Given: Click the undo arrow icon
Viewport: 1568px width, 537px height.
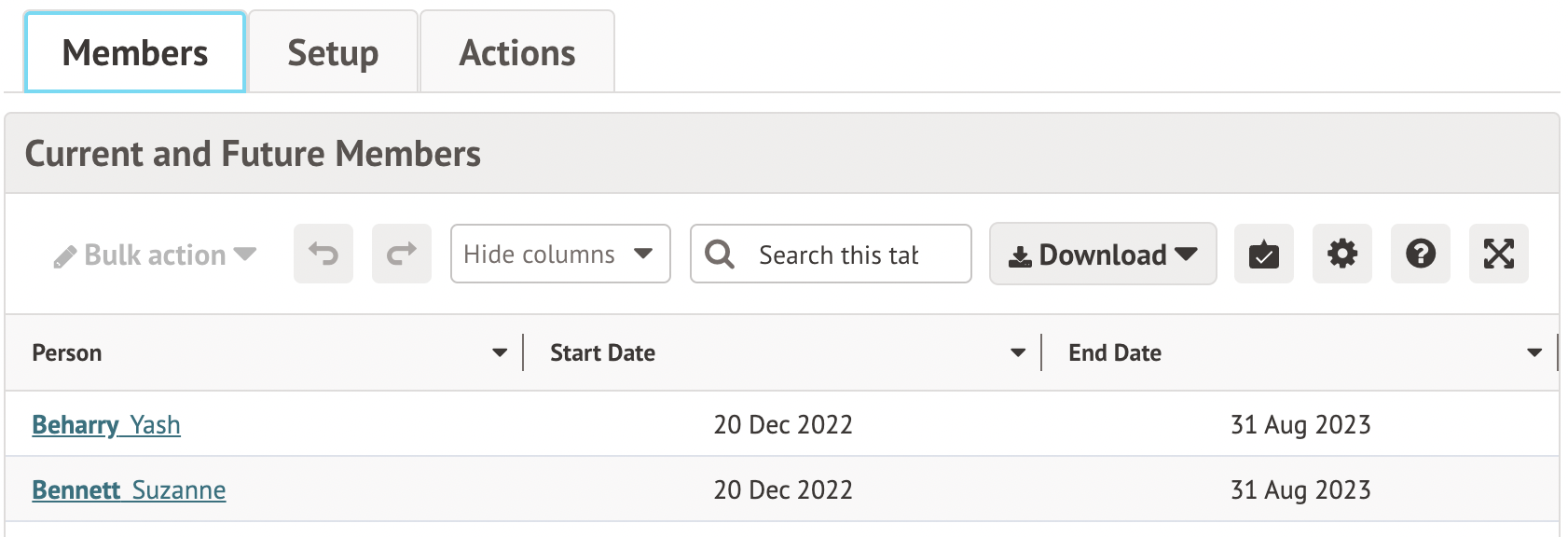Looking at the screenshot, I should [x=323, y=254].
